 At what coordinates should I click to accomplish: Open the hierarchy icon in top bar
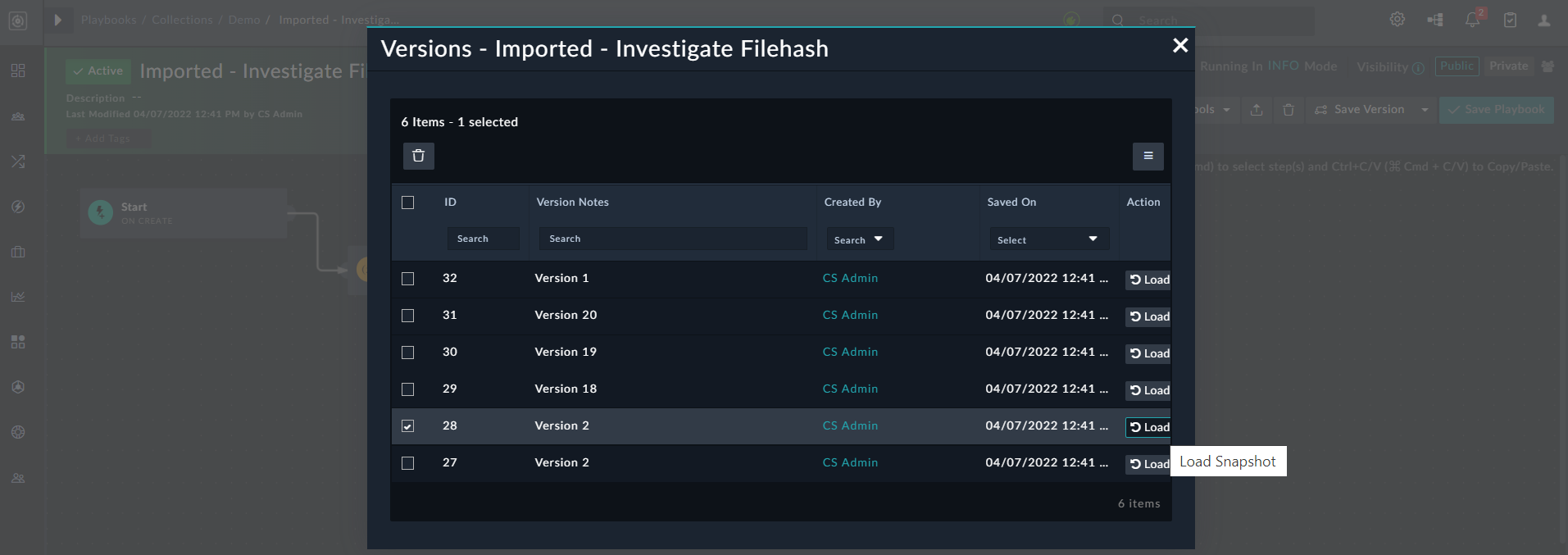click(1434, 20)
